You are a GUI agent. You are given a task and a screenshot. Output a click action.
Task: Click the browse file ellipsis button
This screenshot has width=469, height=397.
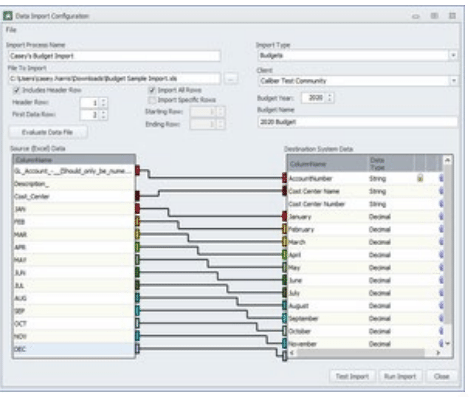tap(231, 79)
